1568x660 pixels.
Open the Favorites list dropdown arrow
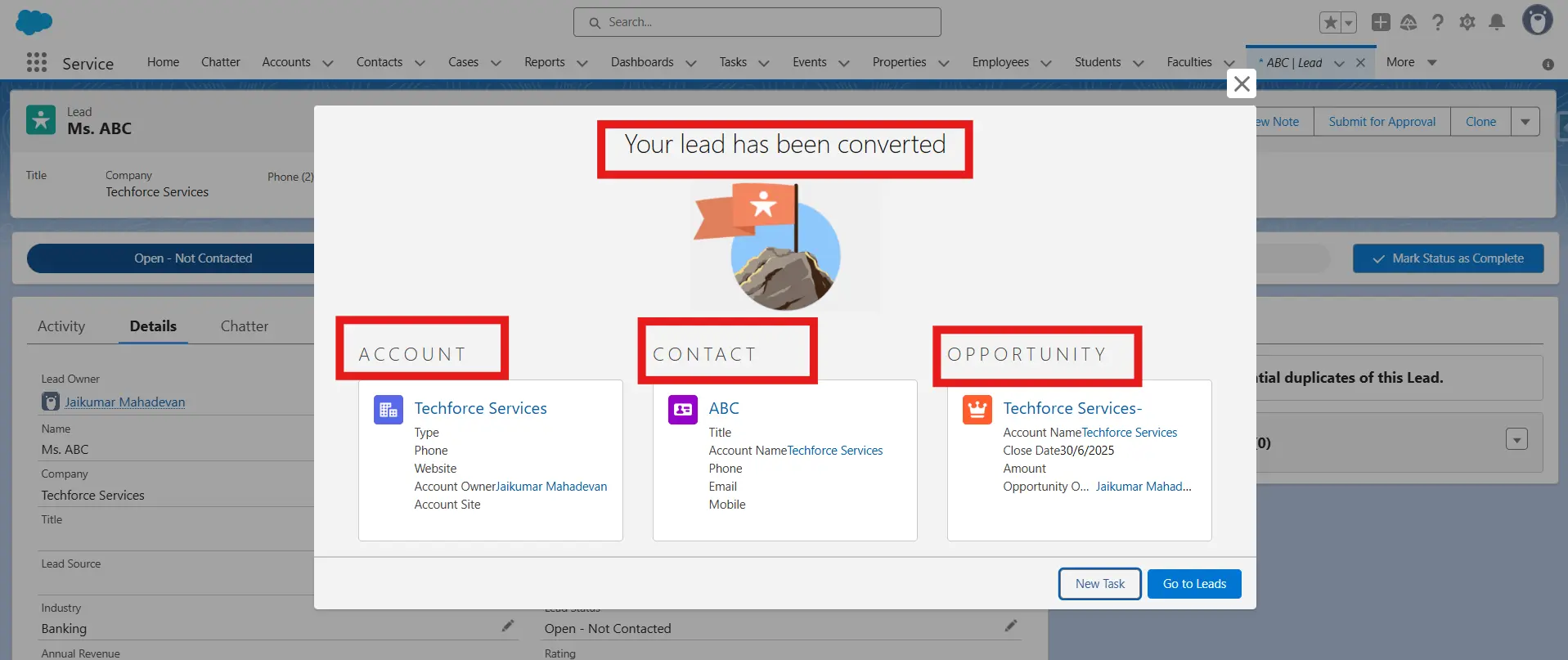(x=1349, y=22)
